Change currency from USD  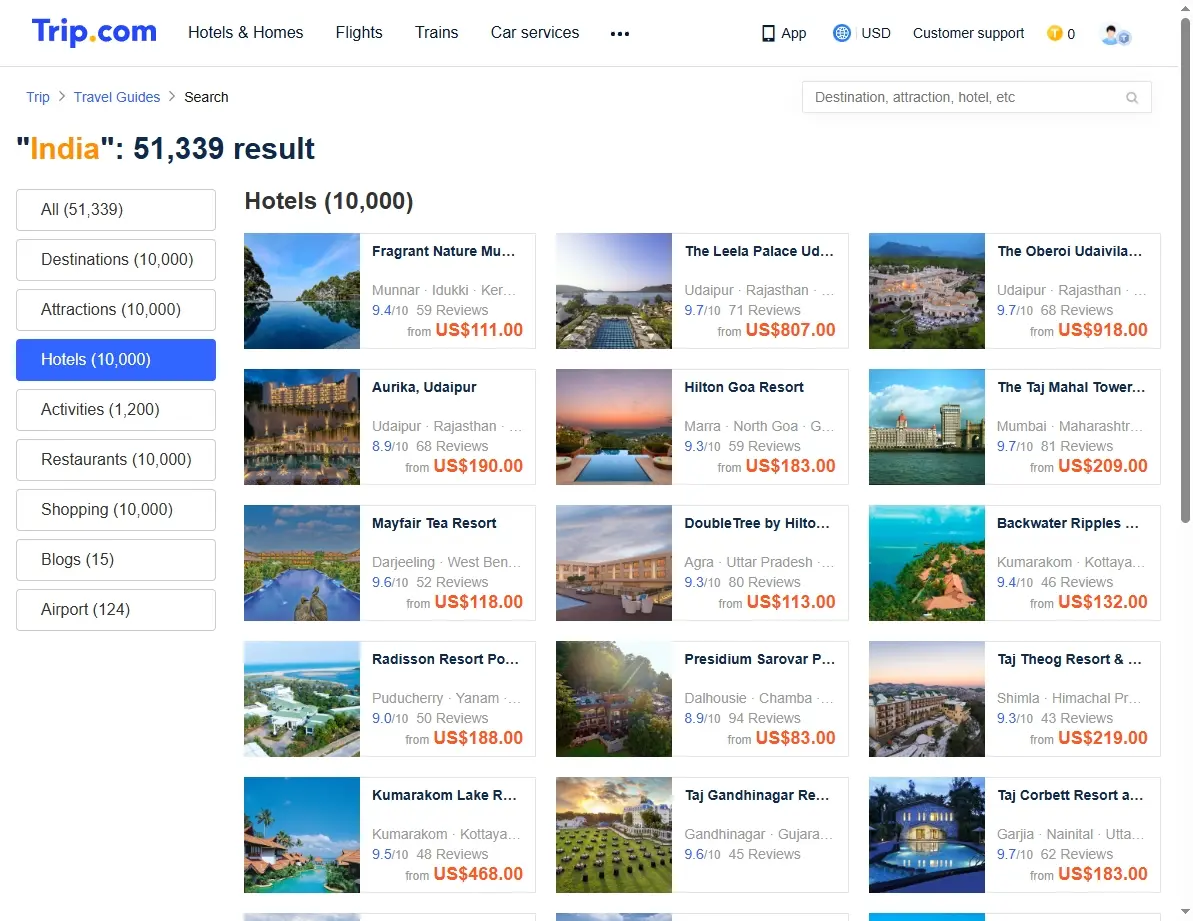876,33
